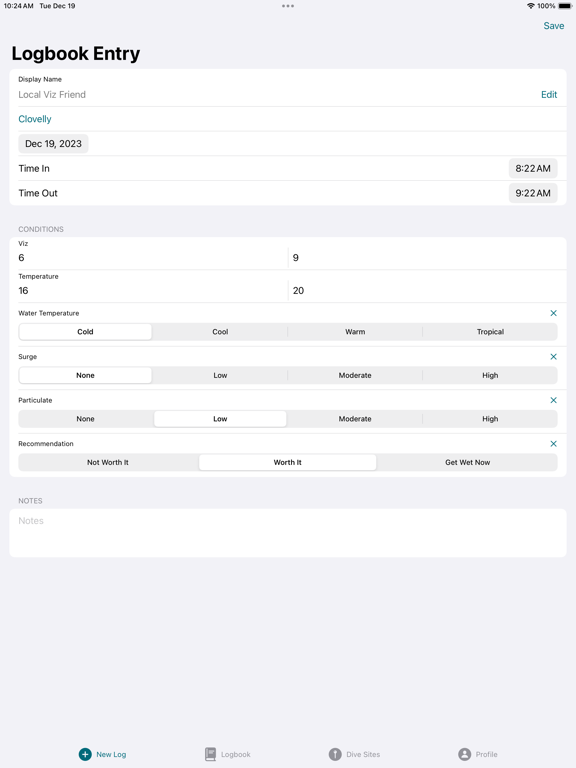Open the Profile person icon
The height and width of the screenshot is (768, 576).
pos(464,754)
